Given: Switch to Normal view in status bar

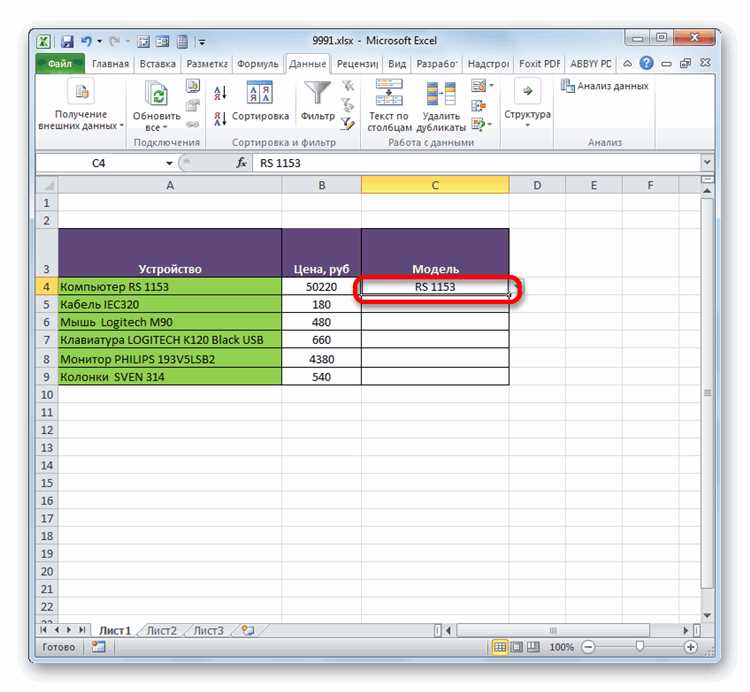Looking at the screenshot, I should click(x=500, y=647).
